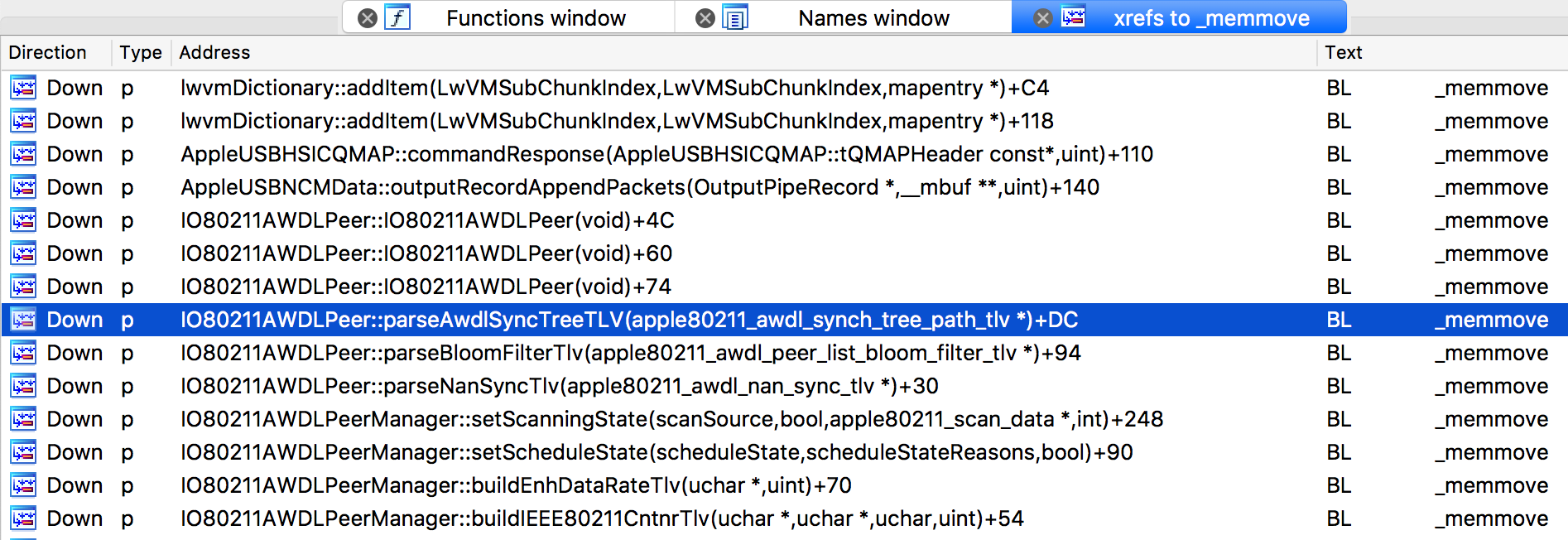The image size is (1568, 540).
Task: Click xref icon of AppleUSBHSICQMAP::commandResponse row
Action: (23, 154)
